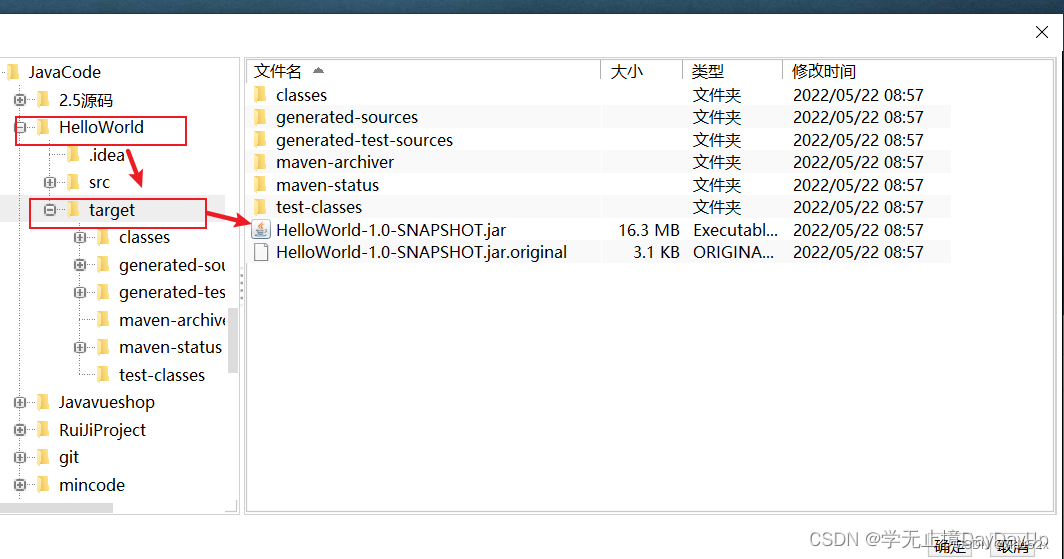The image size is (1064, 559).
Task: Click the generated-sou folder icon in tree
Action: [x=104, y=265]
